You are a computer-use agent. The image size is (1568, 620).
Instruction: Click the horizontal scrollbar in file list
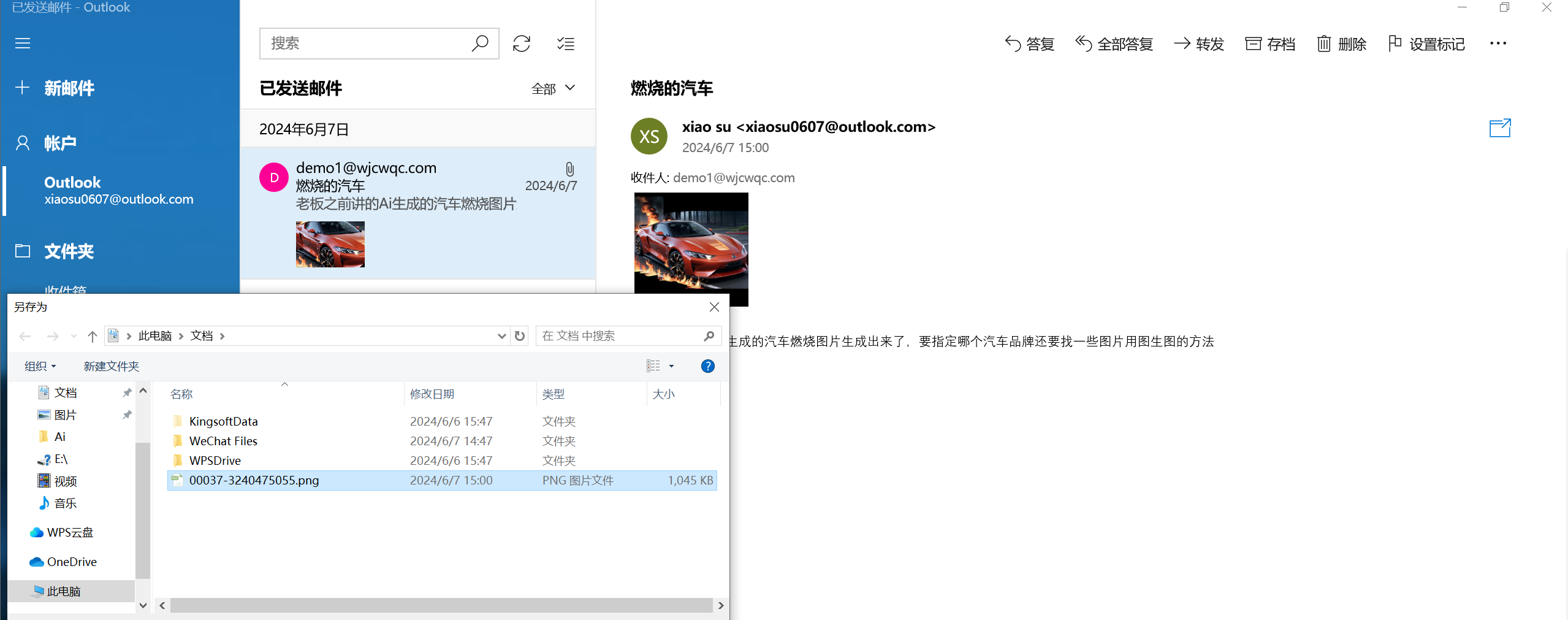tap(441, 605)
